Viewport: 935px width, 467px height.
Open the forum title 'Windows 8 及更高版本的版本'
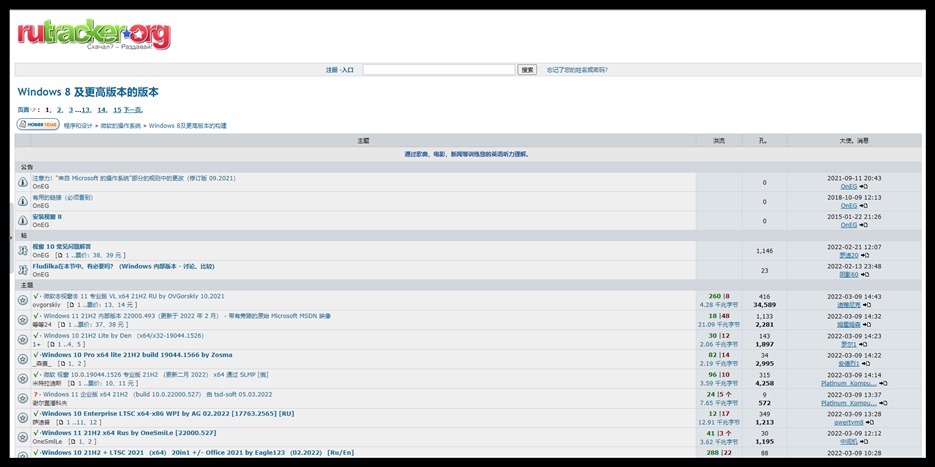88,92
